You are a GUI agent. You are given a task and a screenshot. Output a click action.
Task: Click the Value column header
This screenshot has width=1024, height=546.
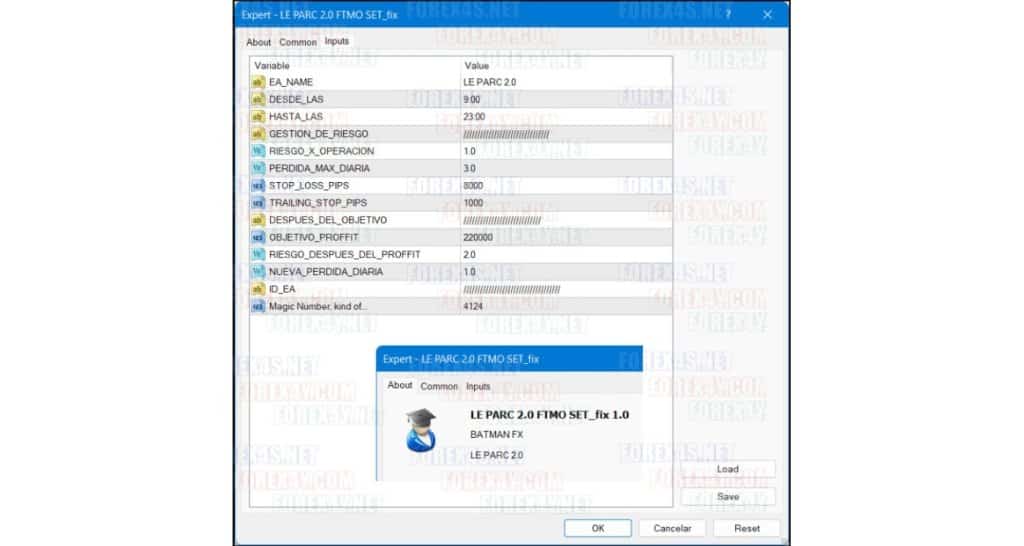pyautogui.click(x=477, y=65)
